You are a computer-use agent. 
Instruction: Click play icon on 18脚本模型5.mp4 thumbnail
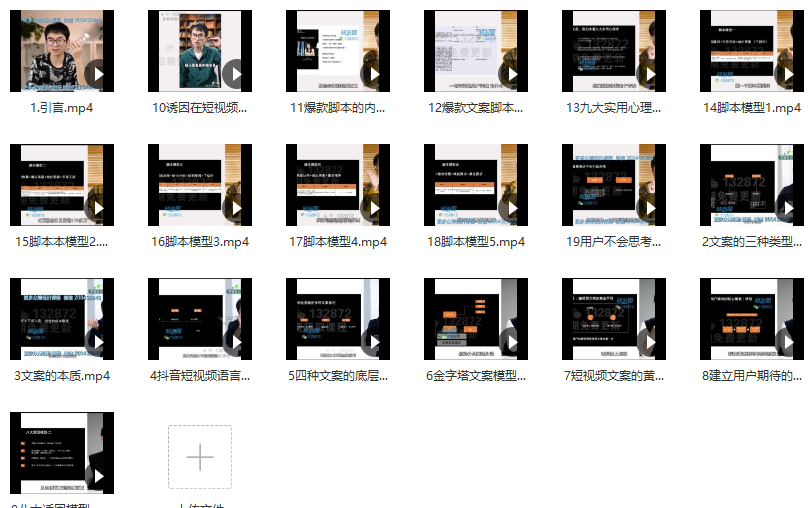(512, 208)
